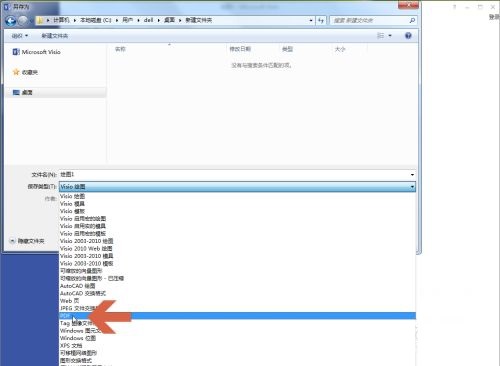Open the address bar history dropdown arrow

coord(311,20)
